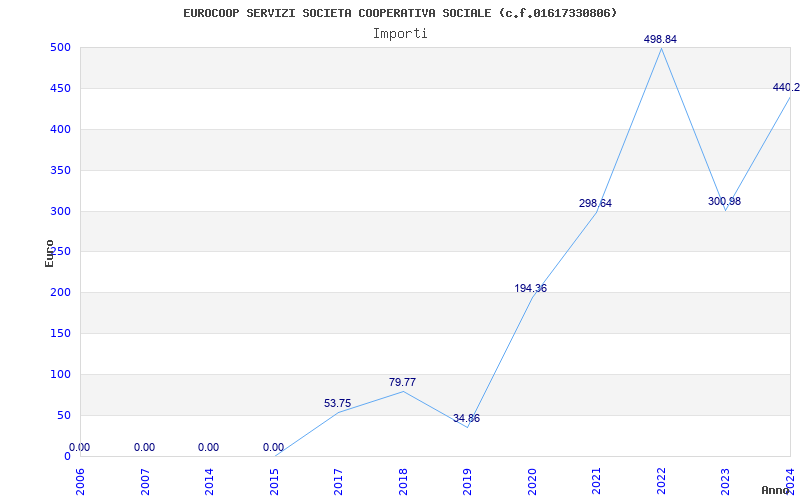Click the Euro y-axis title
Image resolution: width=800 pixels, height=500 pixels.
point(49,253)
